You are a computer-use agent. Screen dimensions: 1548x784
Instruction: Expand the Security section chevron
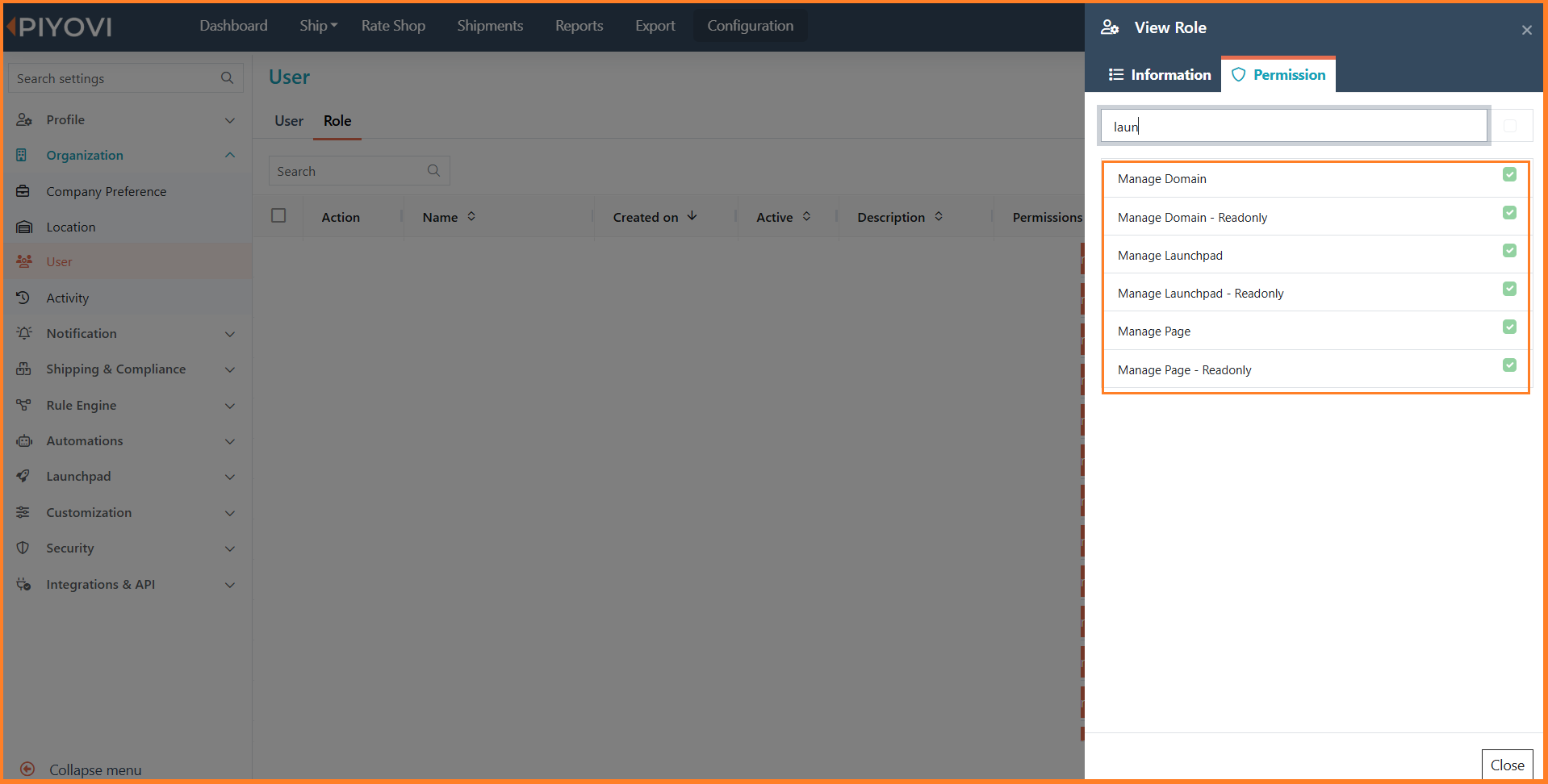coord(230,548)
